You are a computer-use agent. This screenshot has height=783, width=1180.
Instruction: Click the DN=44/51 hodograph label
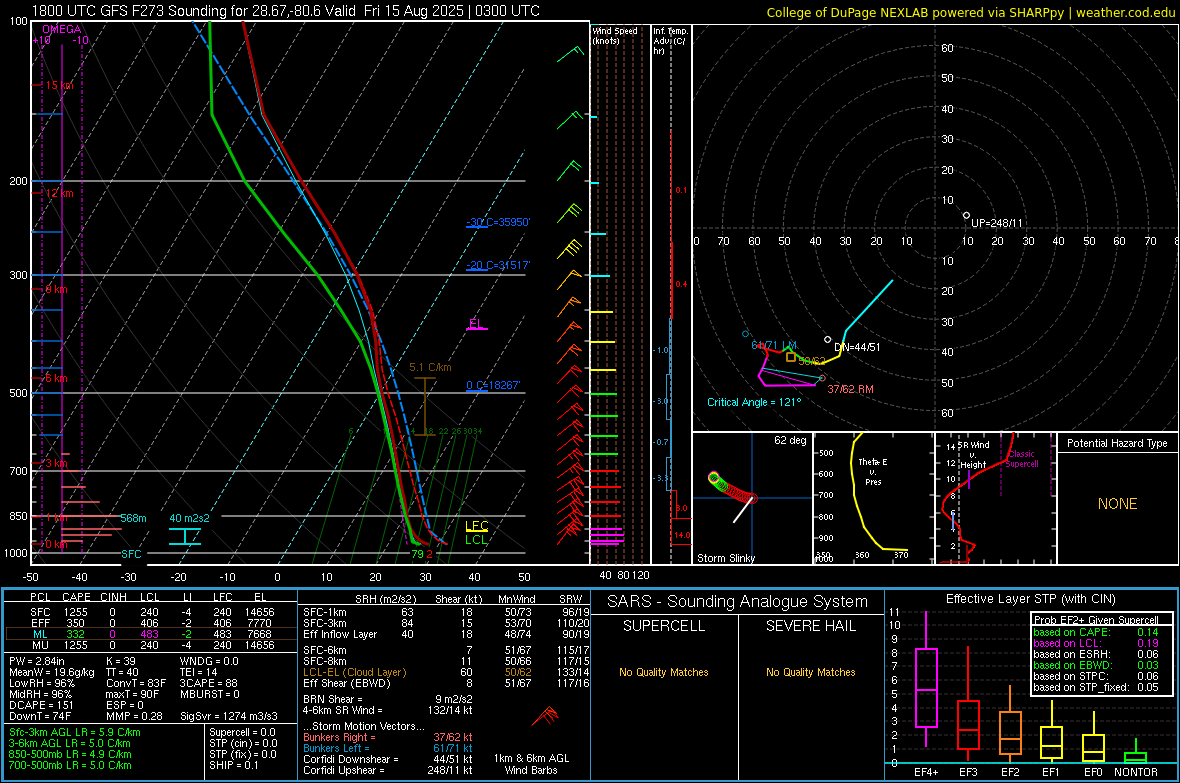(857, 347)
